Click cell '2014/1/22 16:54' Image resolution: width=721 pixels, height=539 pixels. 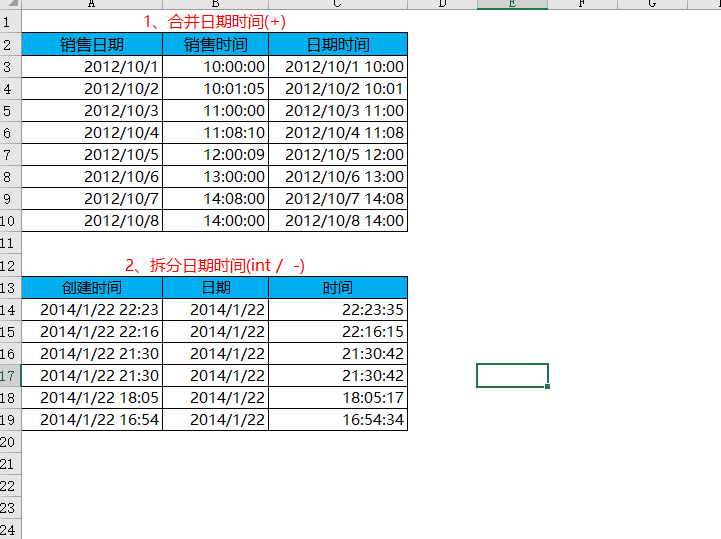coord(92,420)
